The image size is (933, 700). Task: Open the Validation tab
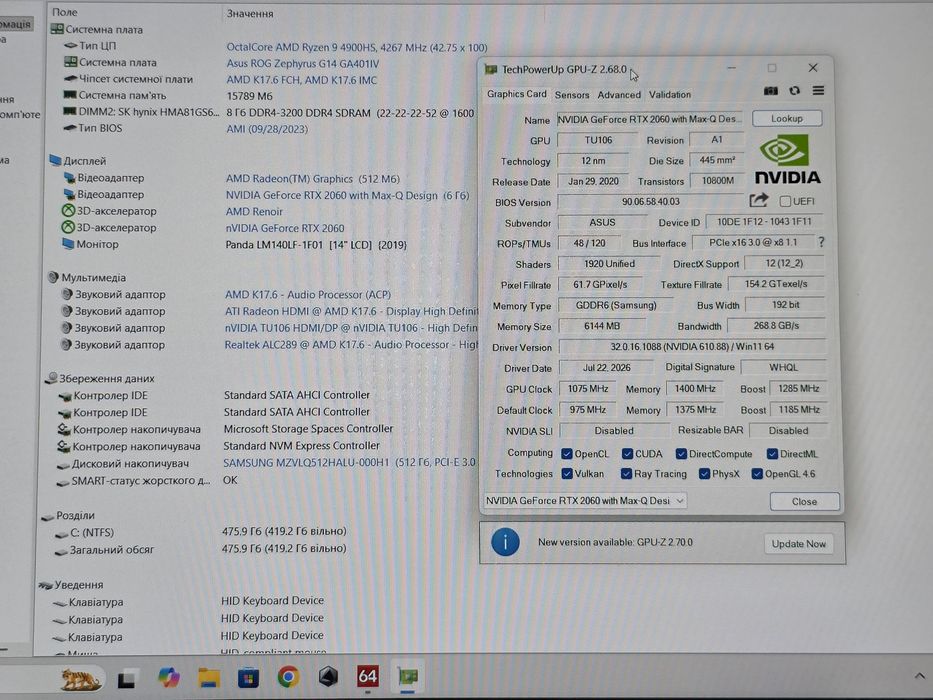(x=670, y=95)
